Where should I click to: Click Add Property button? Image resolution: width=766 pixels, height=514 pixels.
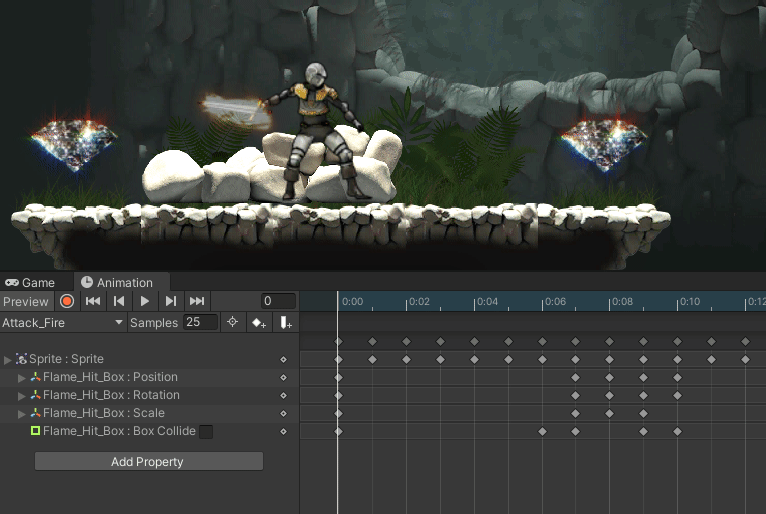tap(149, 461)
